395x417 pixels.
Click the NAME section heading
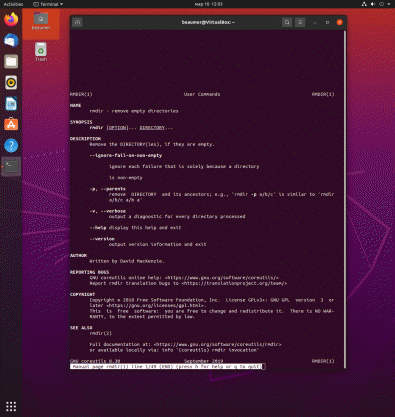[75, 105]
